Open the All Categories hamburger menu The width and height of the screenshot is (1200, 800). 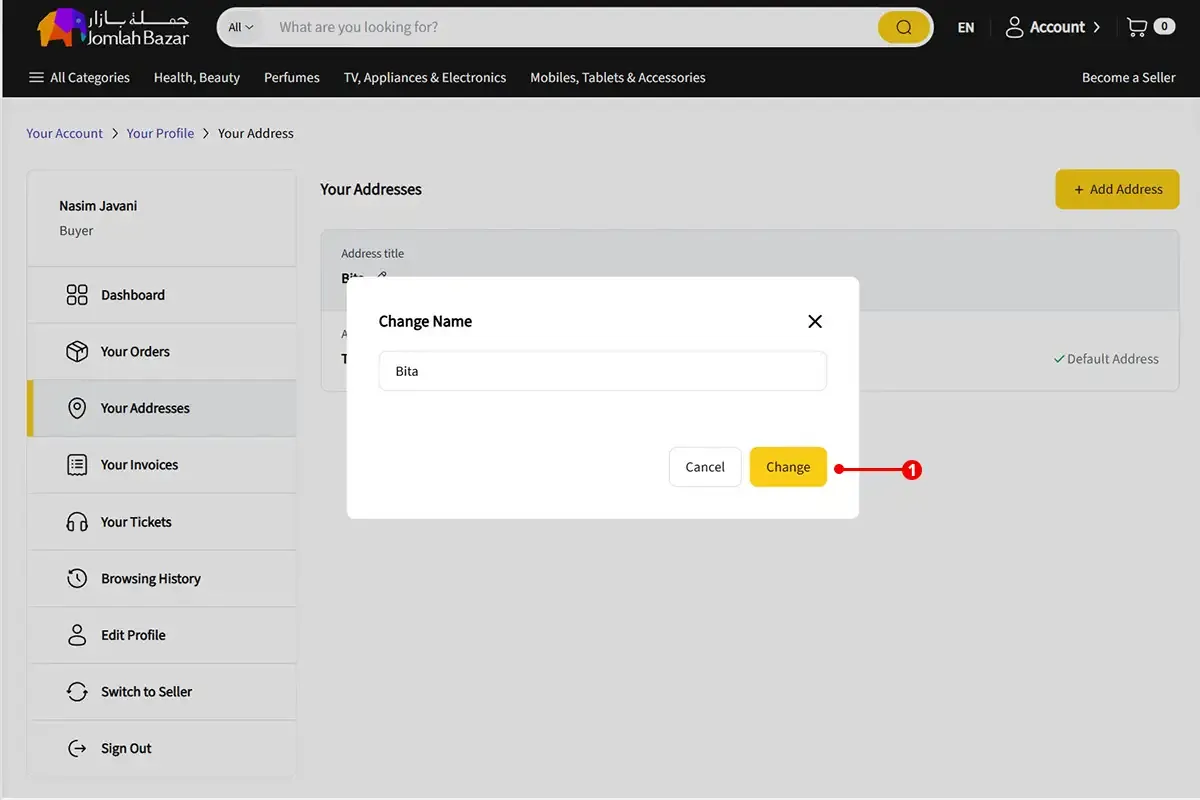(79, 78)
